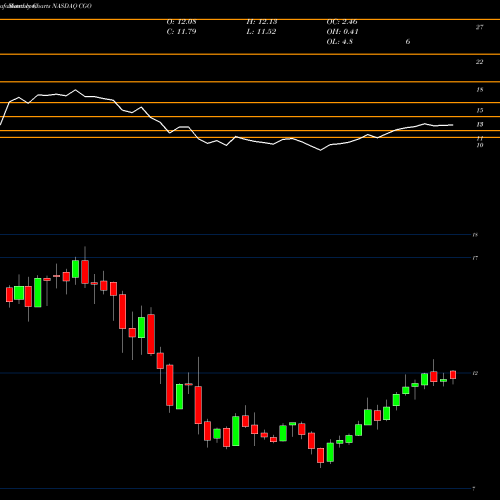
Task: Click the standalone 6 value beside OL
Action: [x=408, y=42]
